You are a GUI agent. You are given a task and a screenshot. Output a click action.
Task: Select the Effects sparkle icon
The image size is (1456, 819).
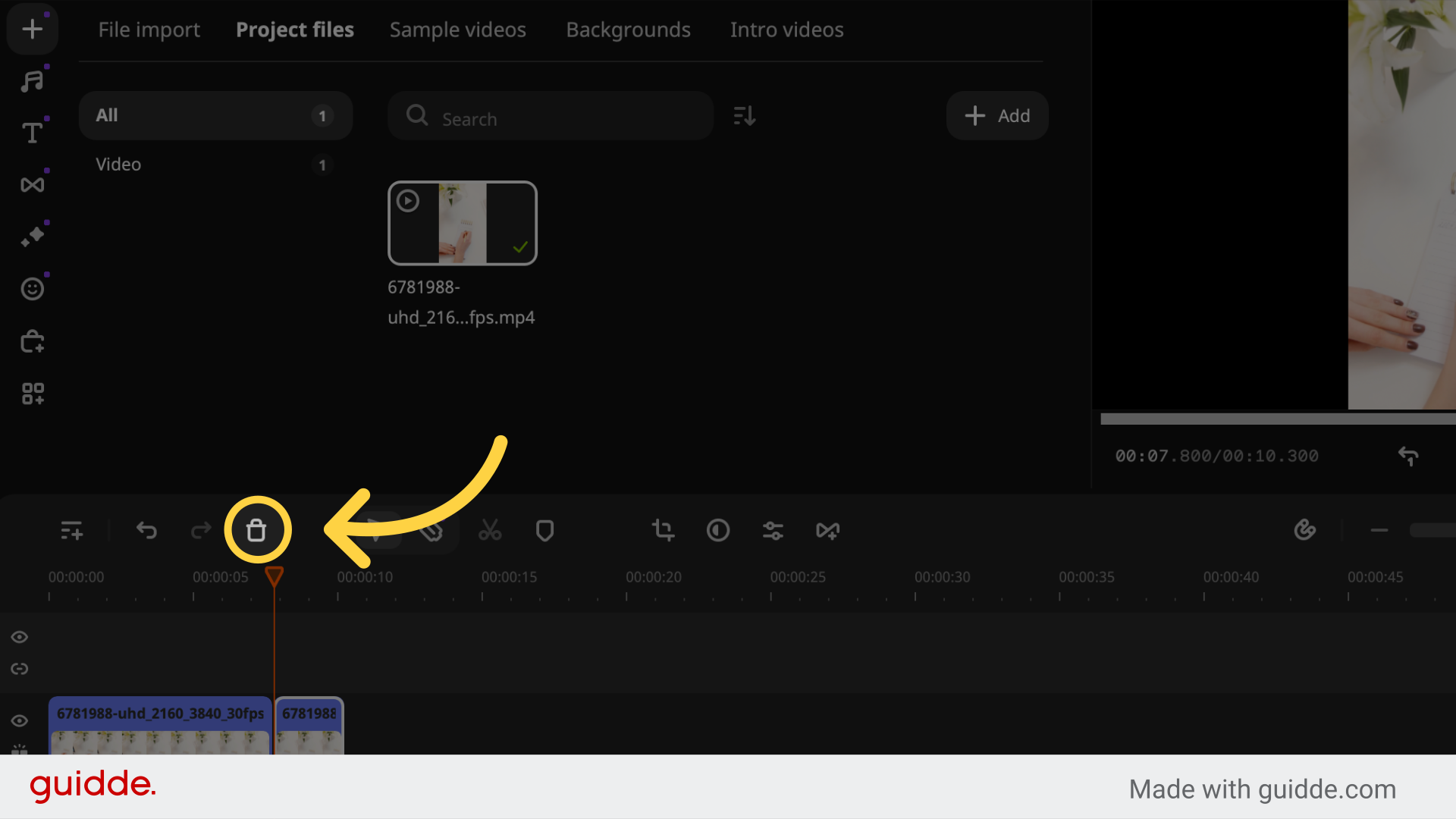point(32,235)
